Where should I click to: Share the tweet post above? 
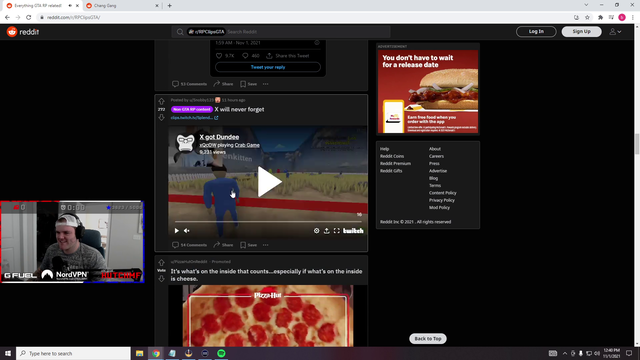pos(223,84)
